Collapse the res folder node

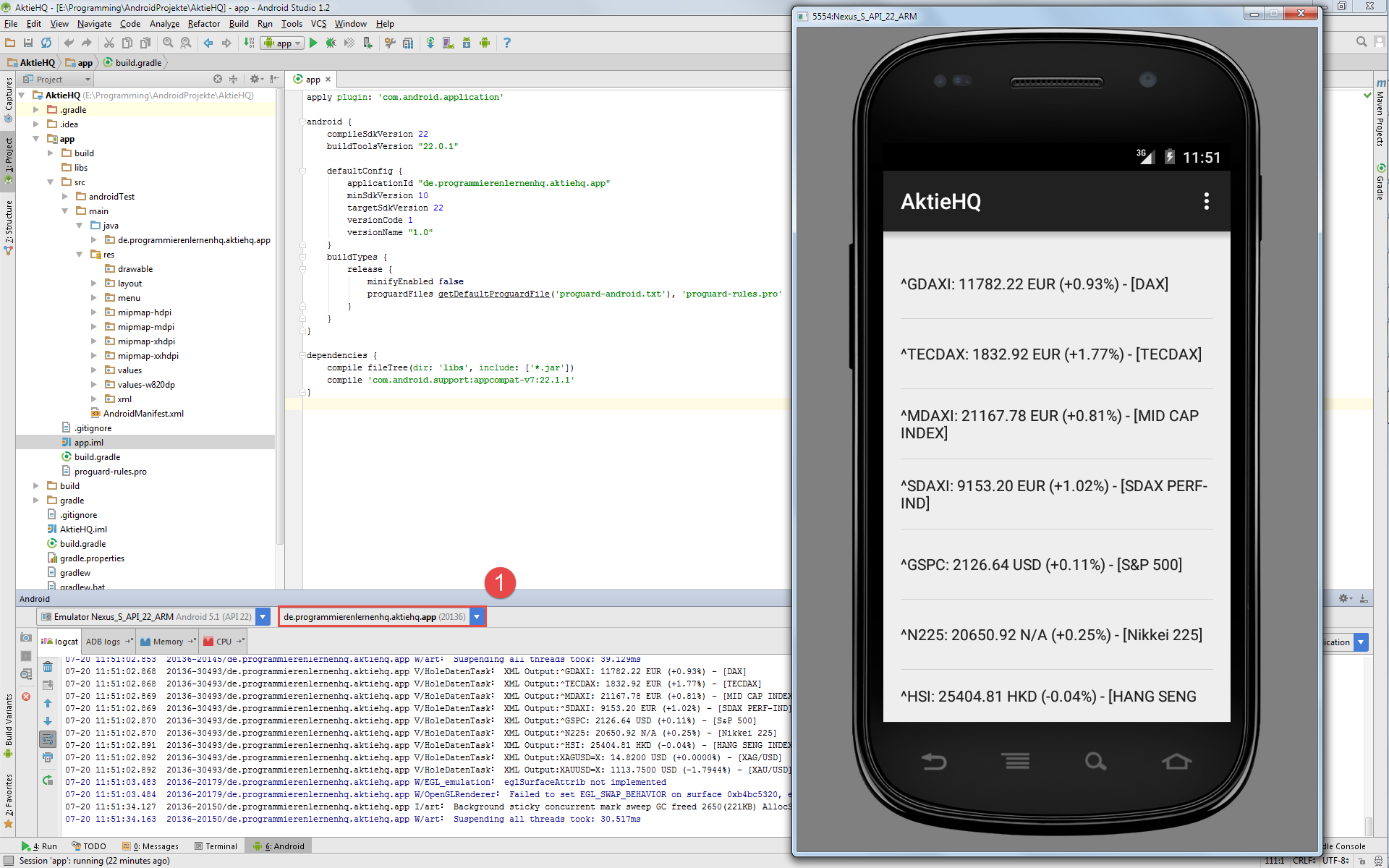point(79,255)
